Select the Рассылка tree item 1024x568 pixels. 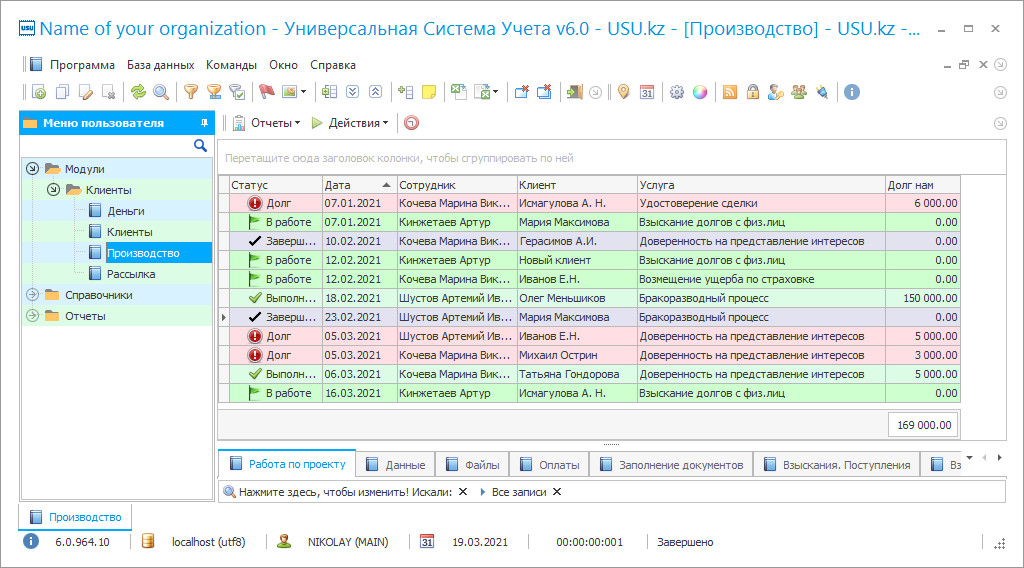tap(131, 274)
